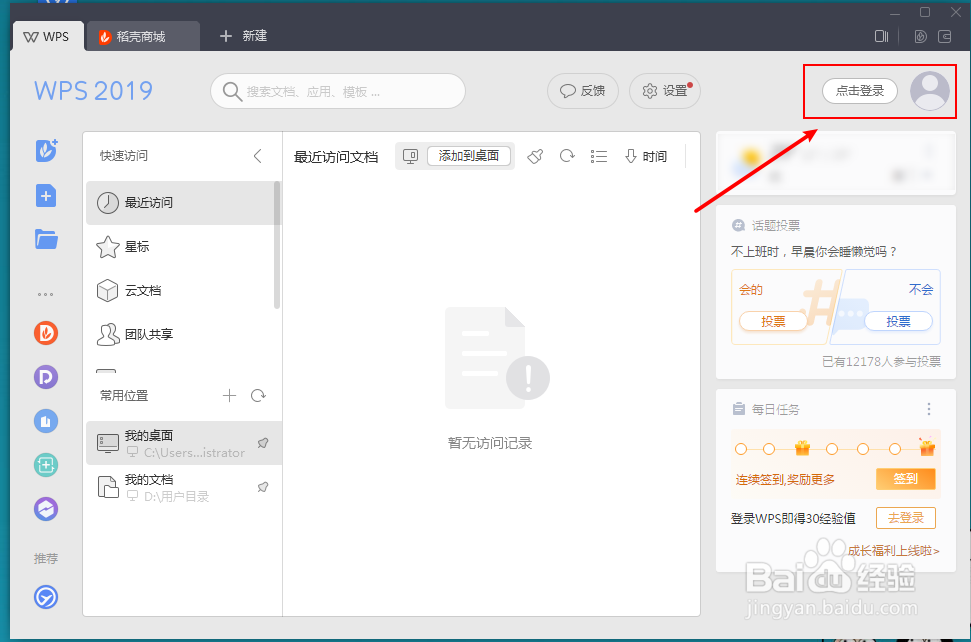This screenshot has height=642, width=971.
Task: Select 最近访问 in quick access
Action: (180, 202)
